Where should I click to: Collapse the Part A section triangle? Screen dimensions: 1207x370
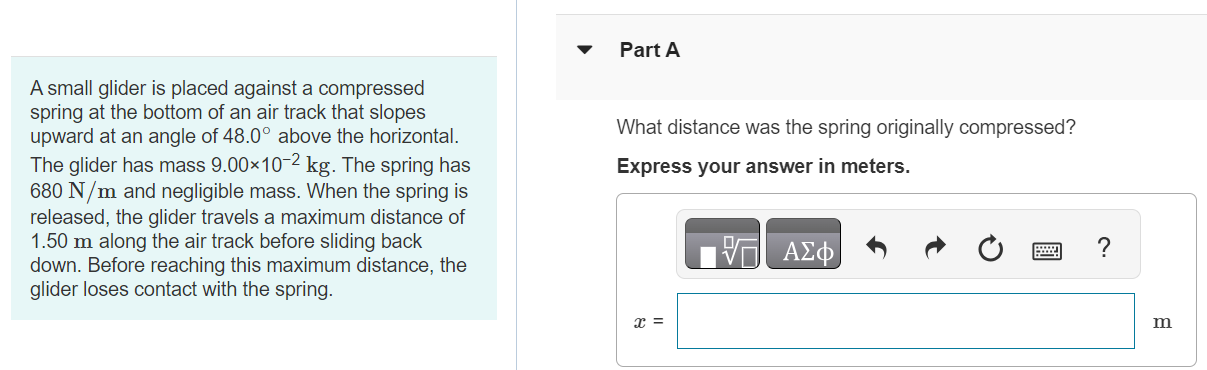click(586, 50)
